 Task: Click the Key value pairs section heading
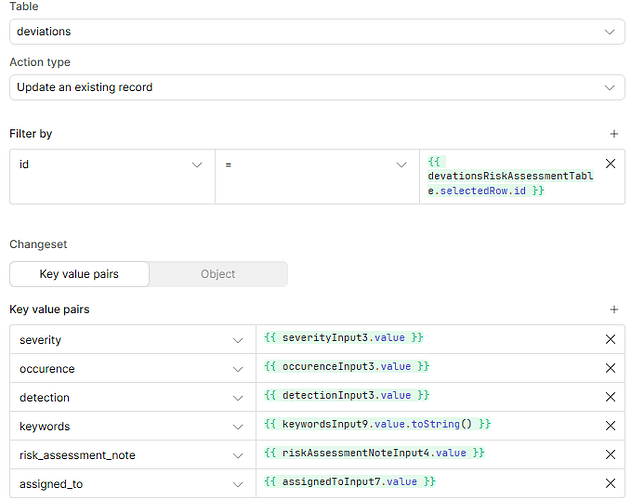[49, 309]
